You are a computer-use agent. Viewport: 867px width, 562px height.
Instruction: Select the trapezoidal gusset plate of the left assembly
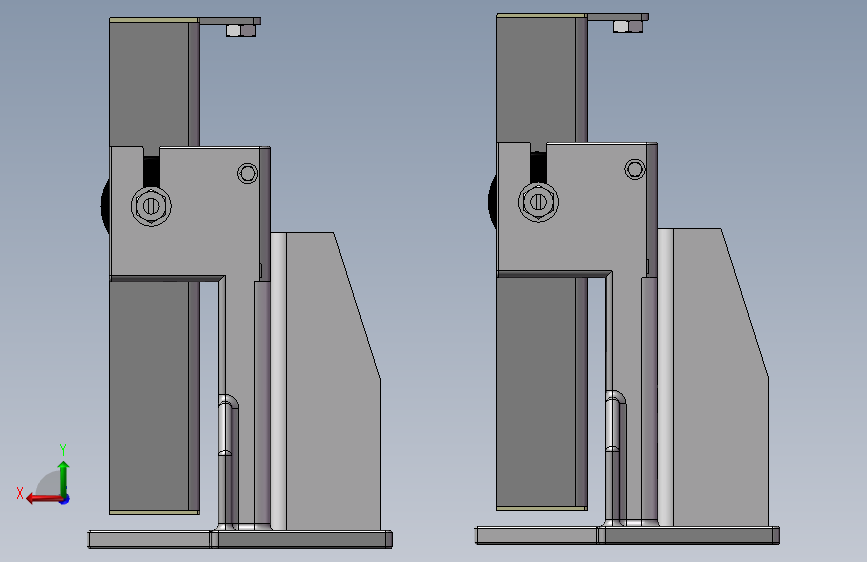[x=332, y=382]
